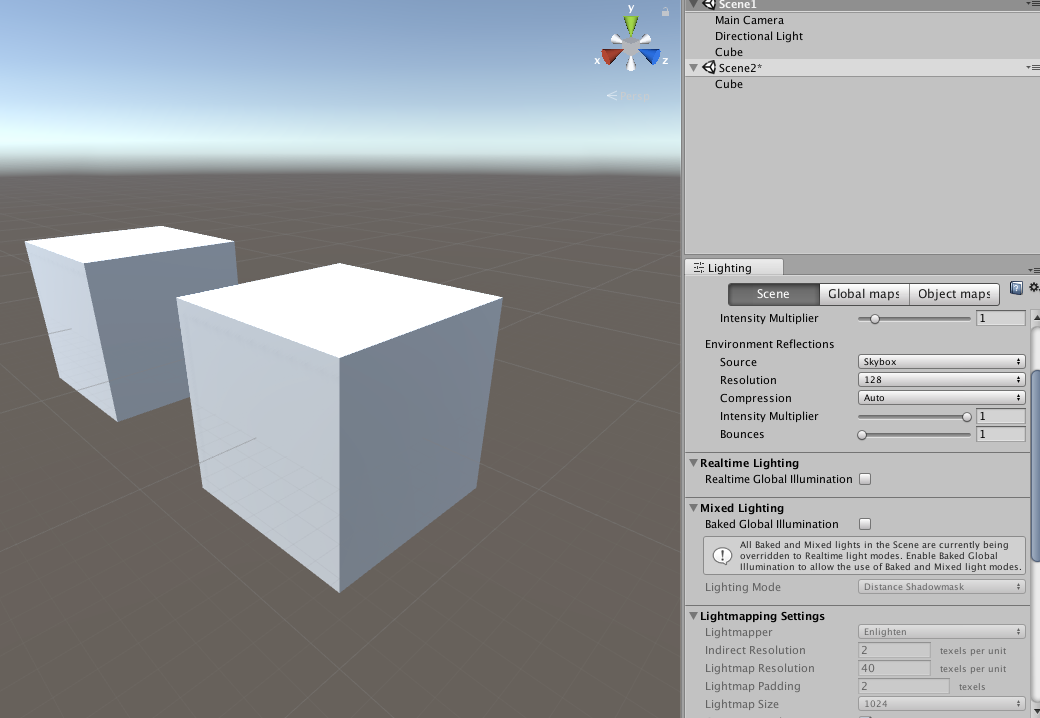
Task: Click 'texels per unit' beside Indirect Resolution
Action: (972, 651)
